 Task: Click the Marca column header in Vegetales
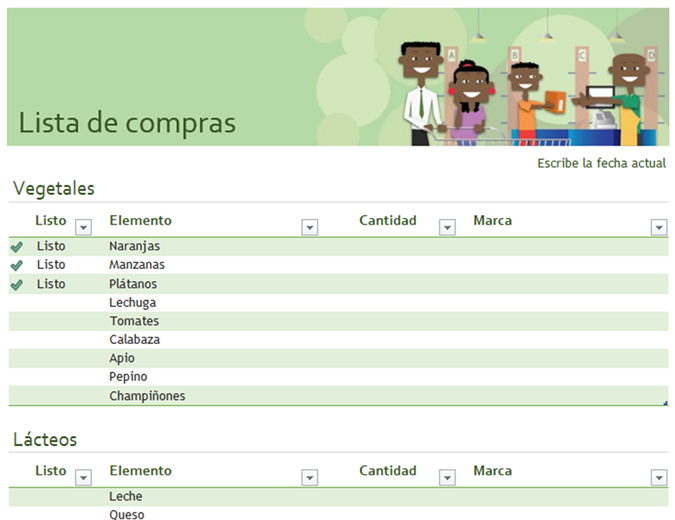point(493,220)
